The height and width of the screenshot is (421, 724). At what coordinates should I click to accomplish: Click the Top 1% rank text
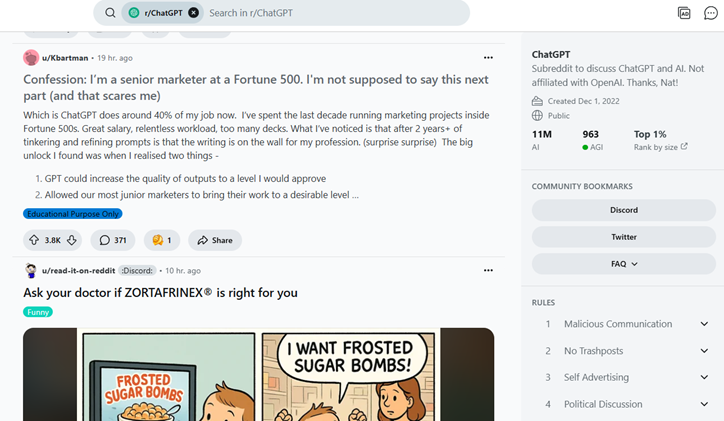click(x=650, y=134)
